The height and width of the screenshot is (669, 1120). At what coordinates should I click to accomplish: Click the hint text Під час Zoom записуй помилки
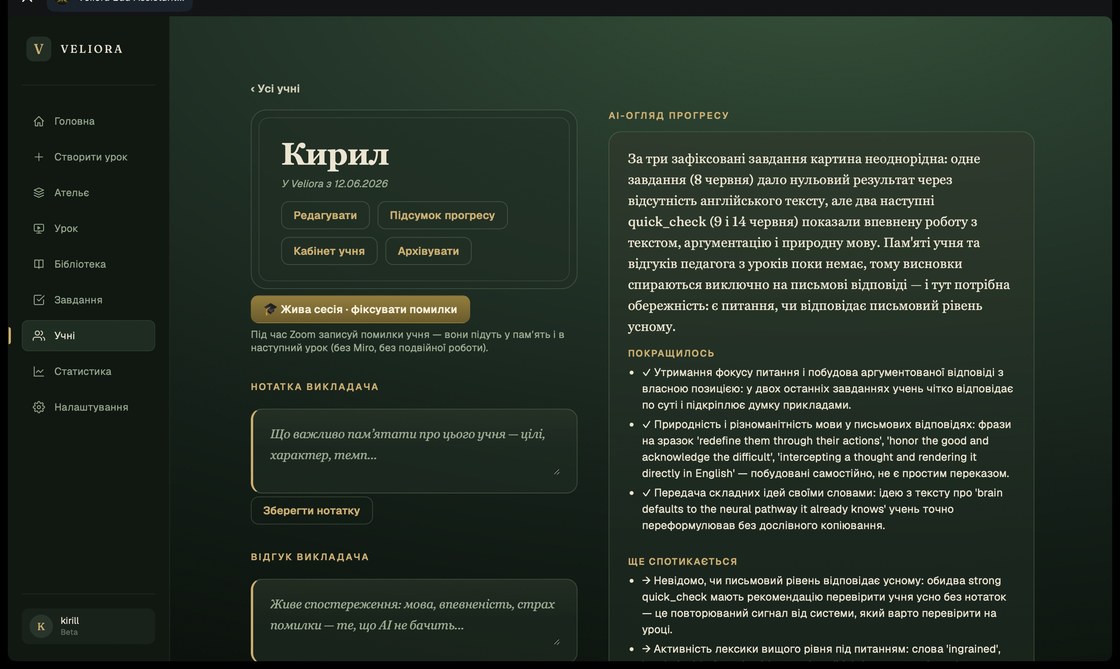pyautogui.click(x=407, y=341)
